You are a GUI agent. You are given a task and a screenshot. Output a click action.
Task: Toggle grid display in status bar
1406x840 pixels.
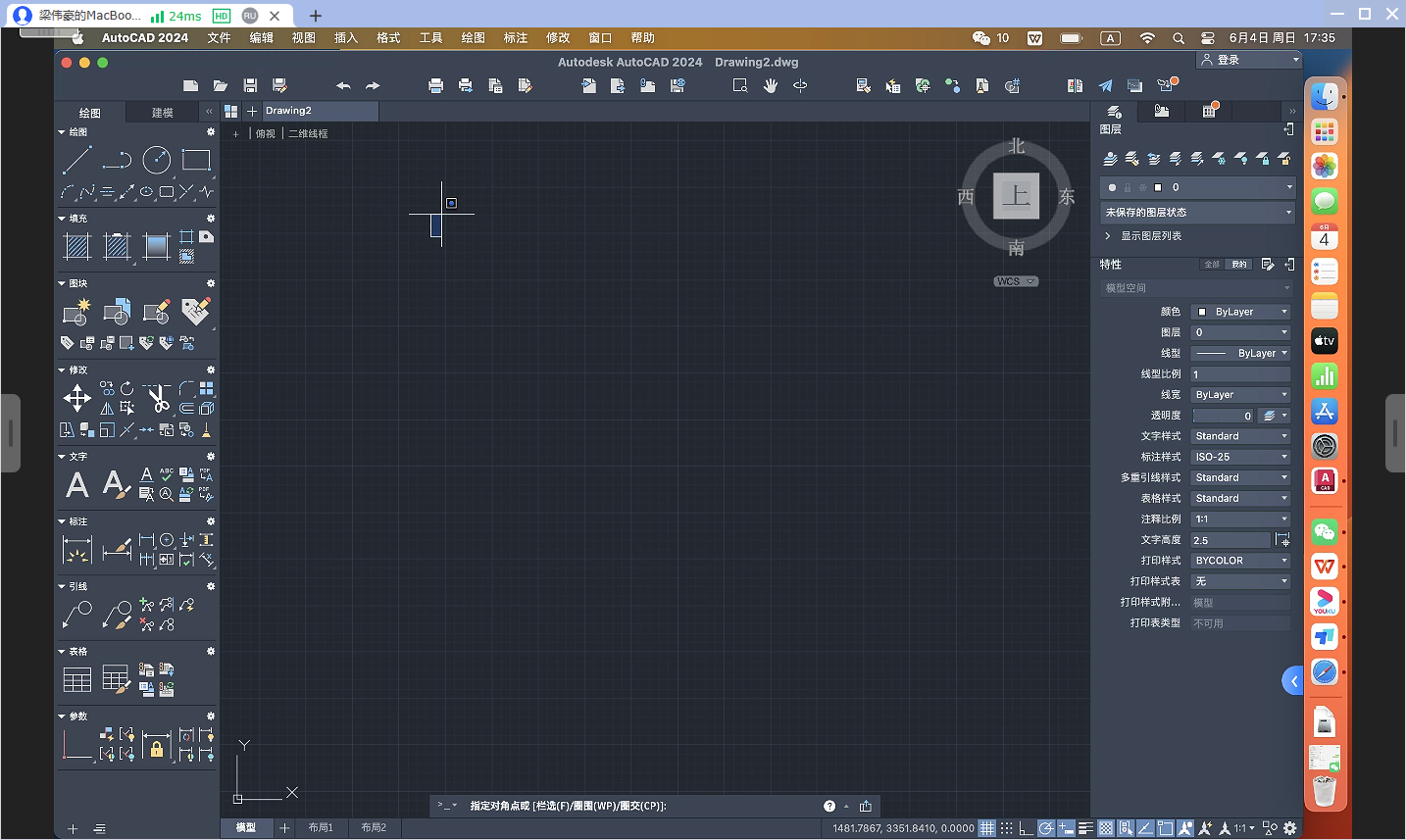987,828
